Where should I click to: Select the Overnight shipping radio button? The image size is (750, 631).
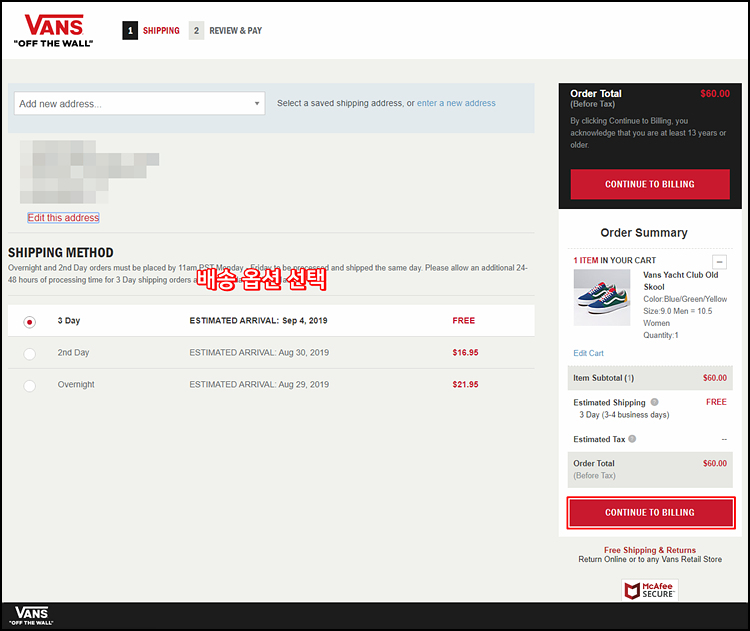click(30, 386)
